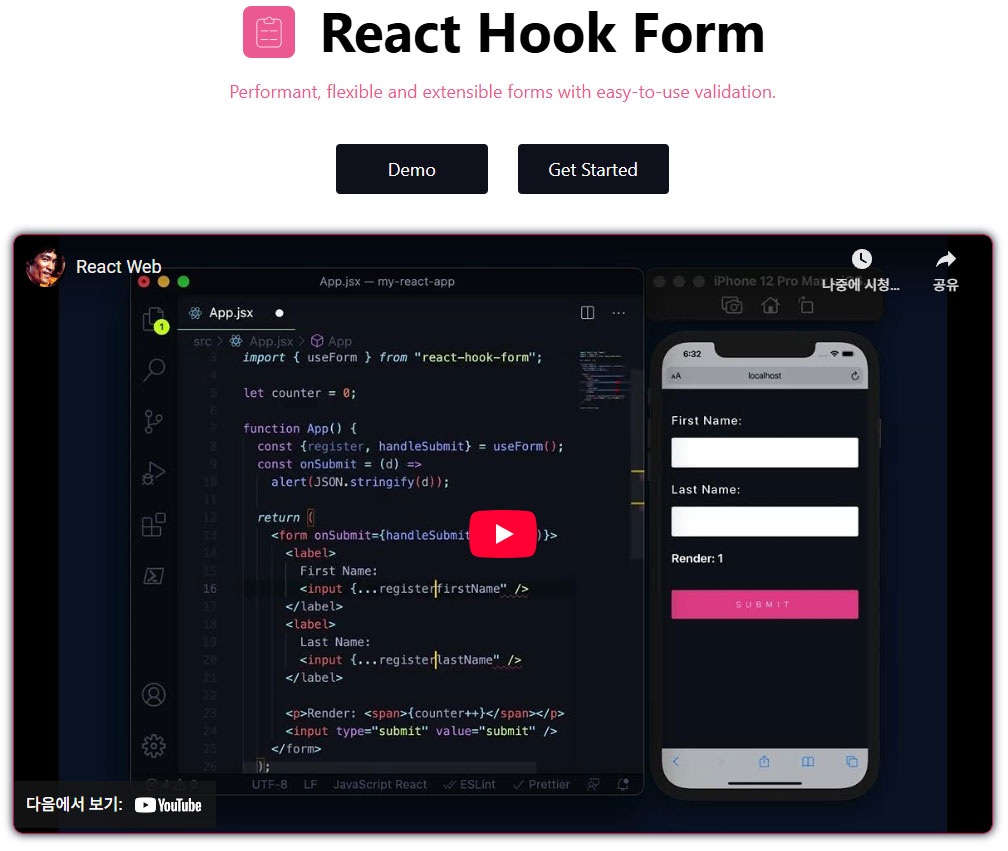
Task: Click the localhost address bar
Action: [764, 376]
